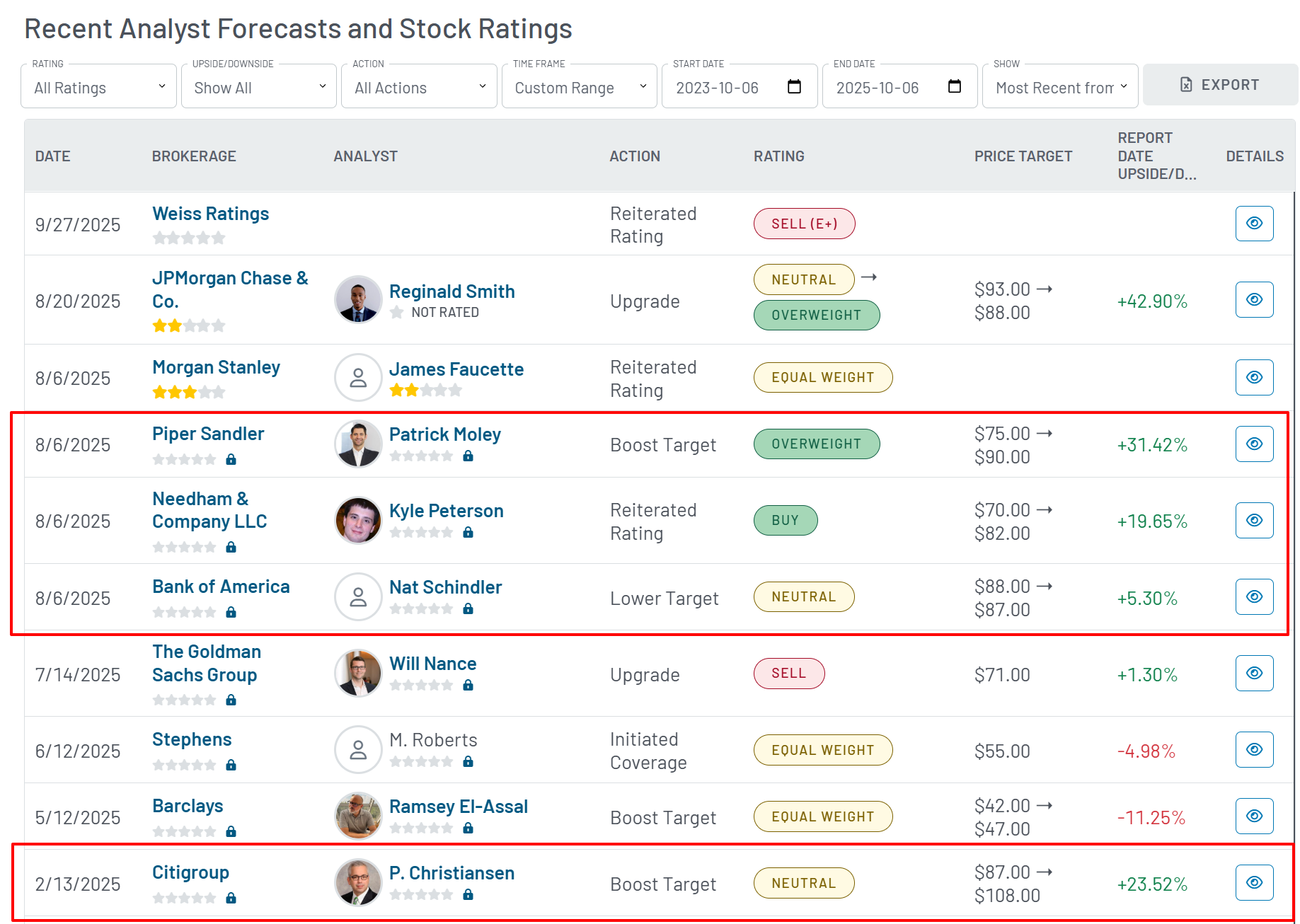Sort by Price Target column header
This screenshot has height=924, width=1300.
[x=1023, y=156]
